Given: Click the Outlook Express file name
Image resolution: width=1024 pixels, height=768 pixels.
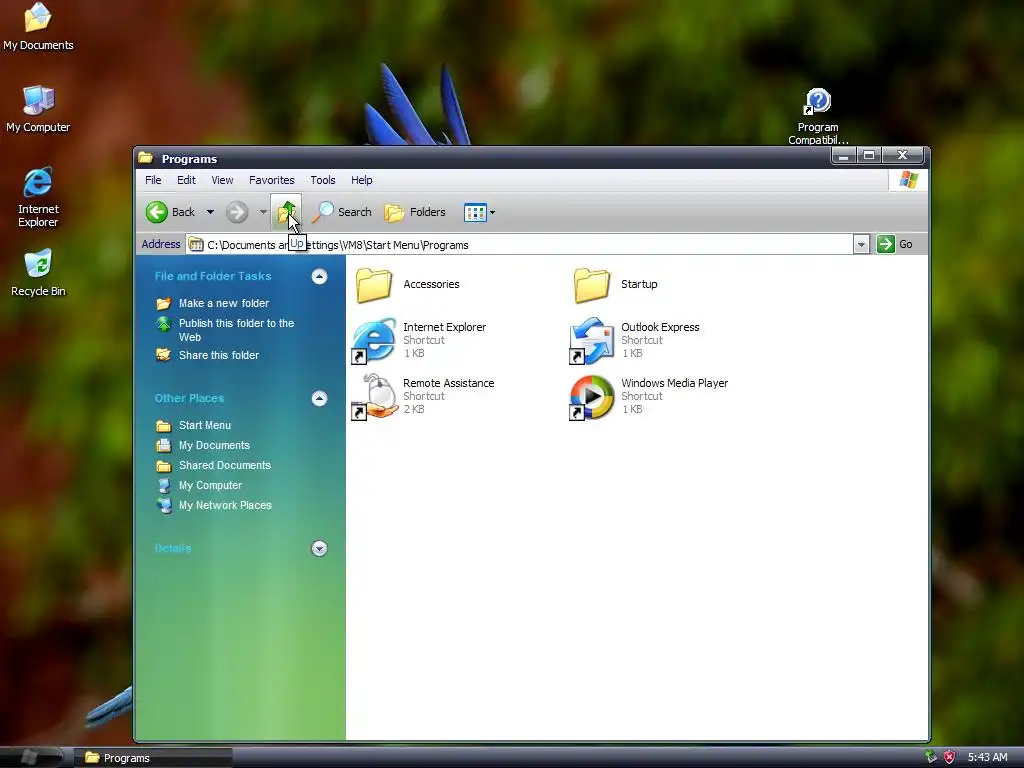Looking at the screenshot, I should point(660,327).
